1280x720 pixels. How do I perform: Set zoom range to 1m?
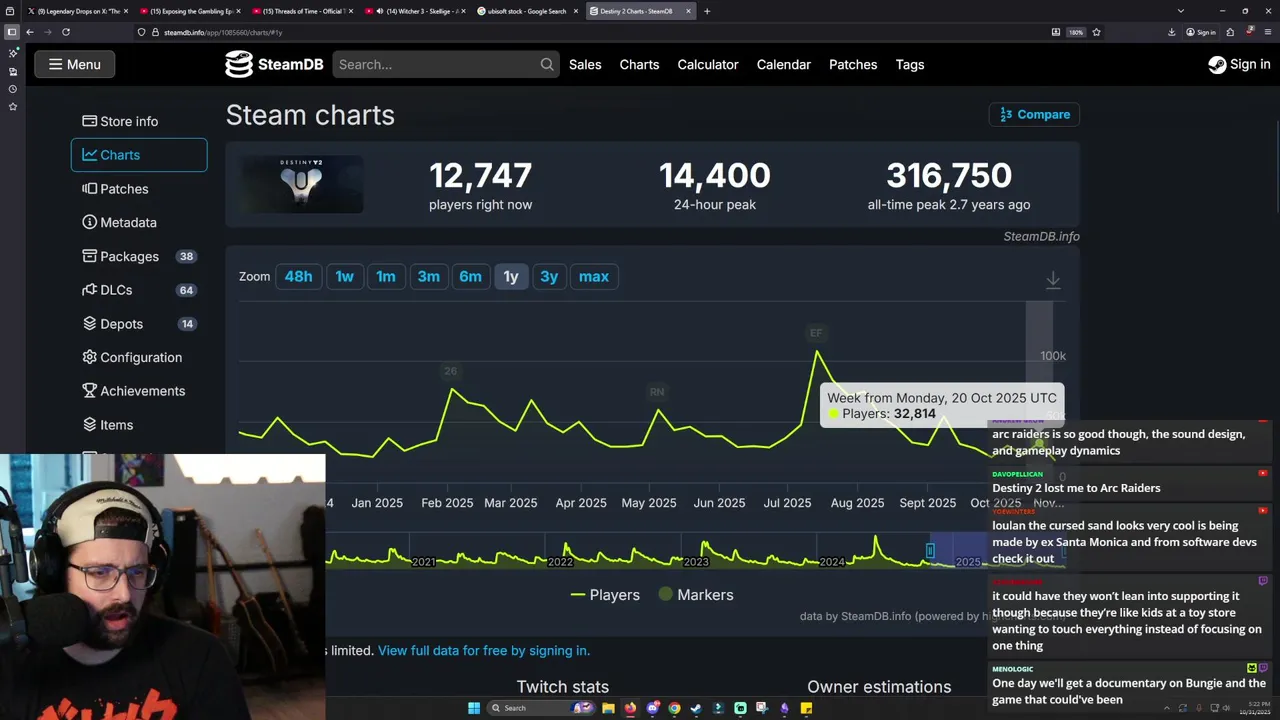[x=386, y=277]
